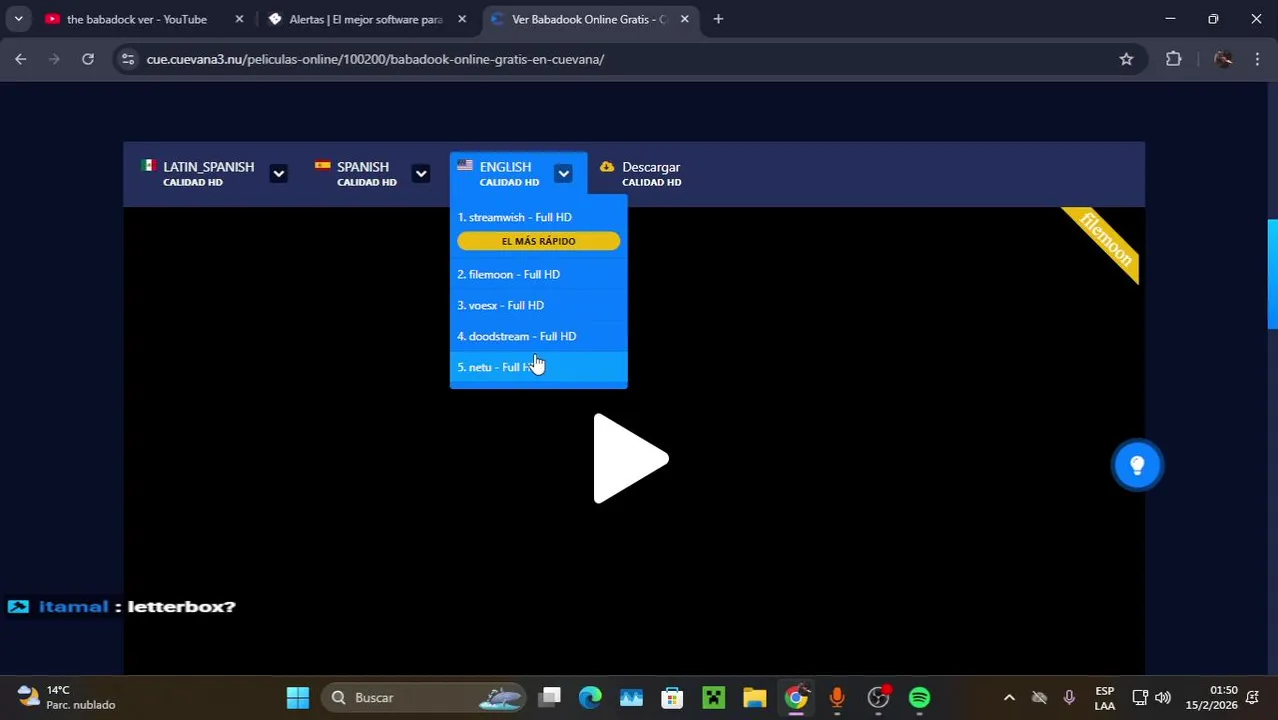The width and height of the screenshot is (1278, 720).
Task: Close the Ver Babadook Online tab
Action: (684, 19)
